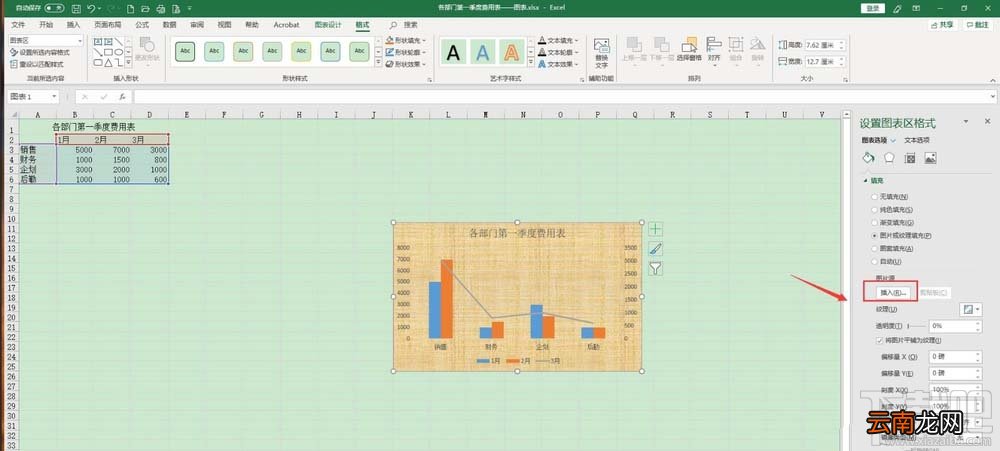Click the chart filters funnel button

(x=655, y=269)
